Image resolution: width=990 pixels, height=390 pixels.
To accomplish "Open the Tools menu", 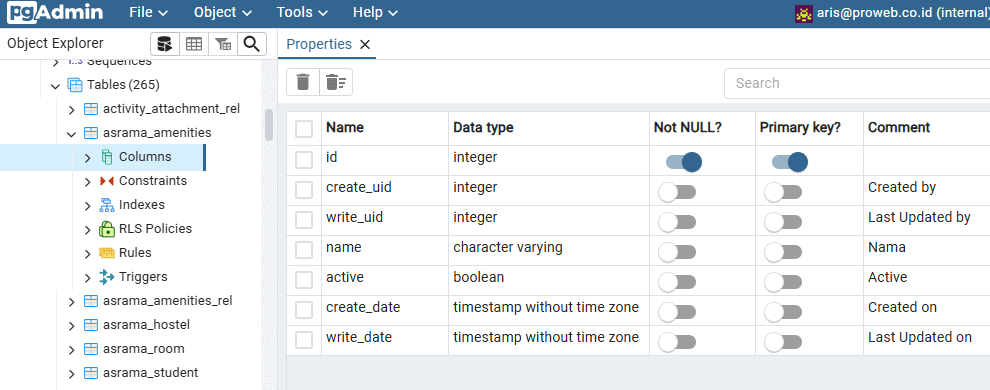I will click(x=302, y=13).
